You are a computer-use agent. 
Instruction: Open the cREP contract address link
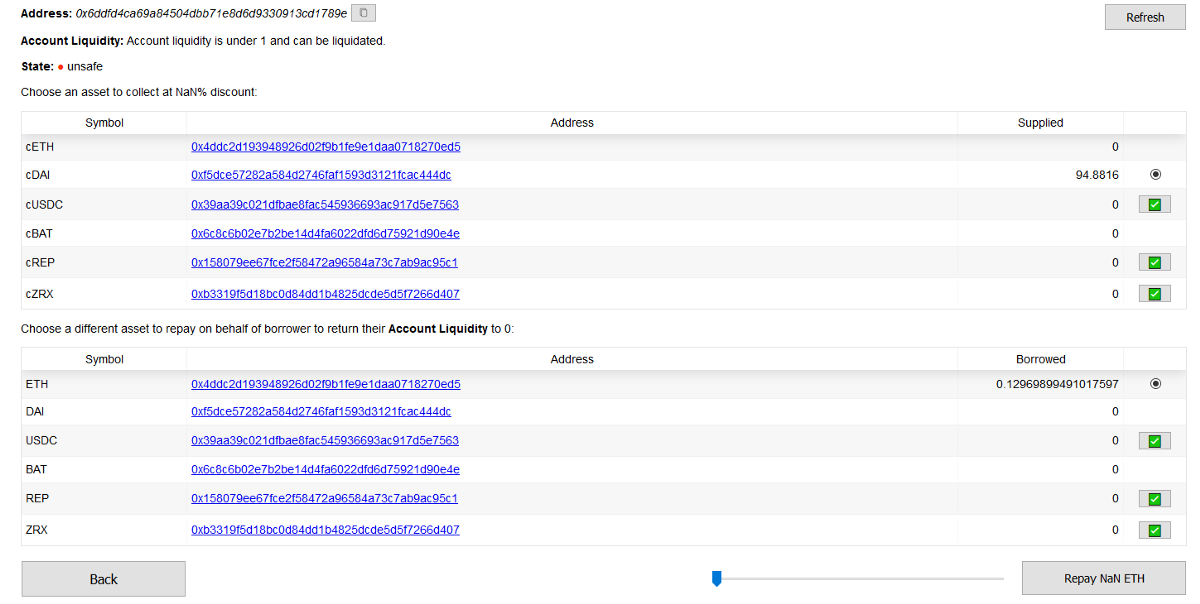pyautogui.click(x=324, y=262)
